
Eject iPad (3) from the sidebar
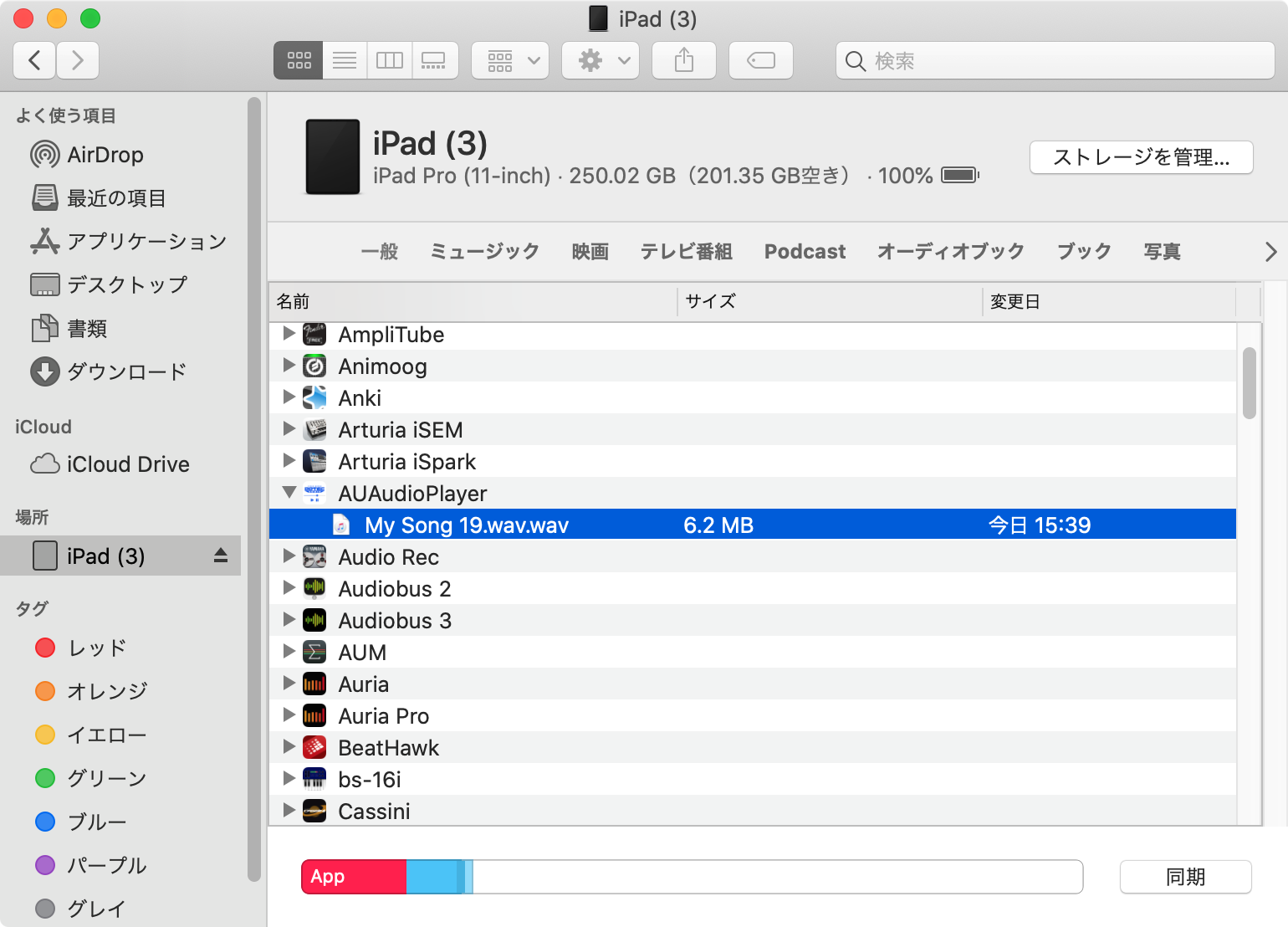tap(221, 556)
